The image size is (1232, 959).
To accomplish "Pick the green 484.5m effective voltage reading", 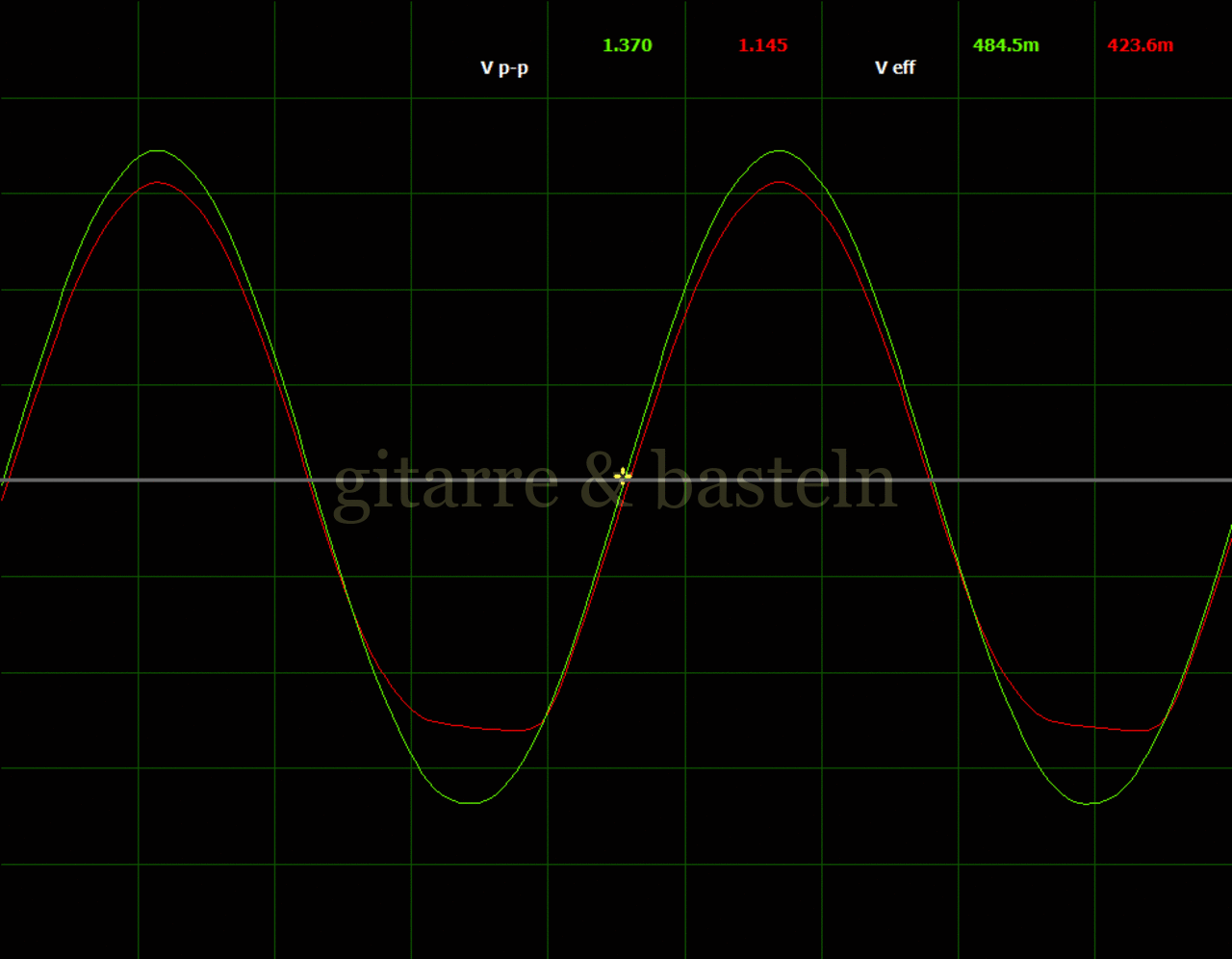I will (1005, 45).
